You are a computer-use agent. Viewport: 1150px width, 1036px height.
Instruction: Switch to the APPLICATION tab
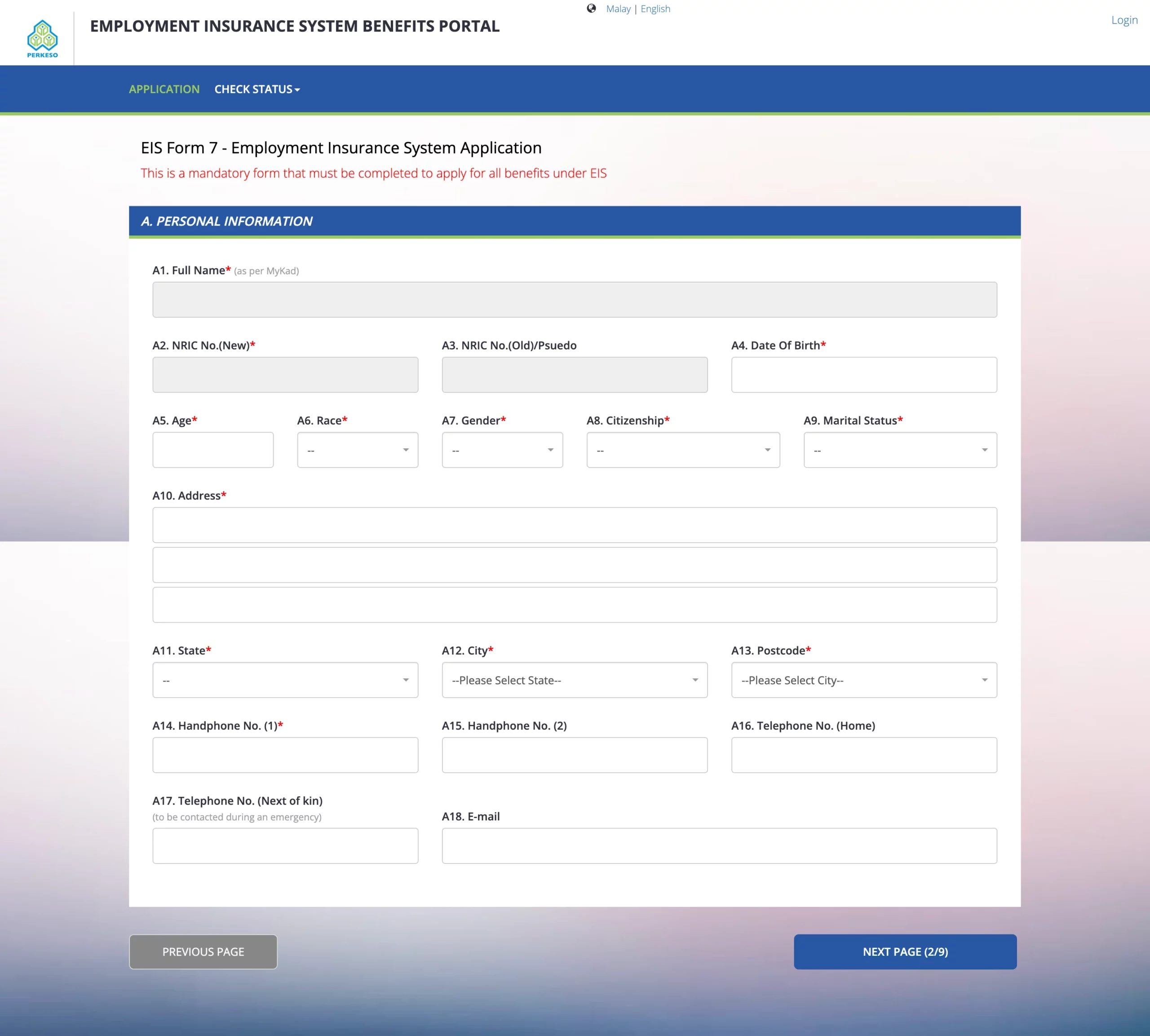(164, 89)
